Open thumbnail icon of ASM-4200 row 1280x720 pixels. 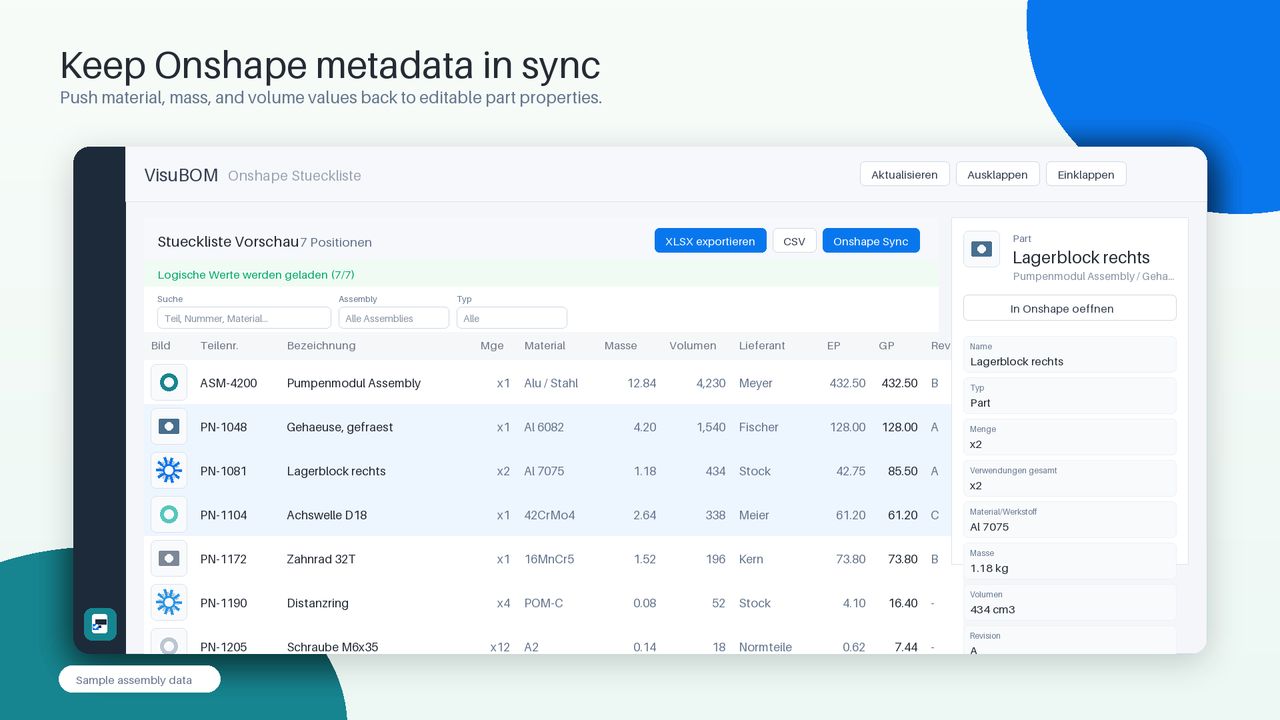point(169,383)
